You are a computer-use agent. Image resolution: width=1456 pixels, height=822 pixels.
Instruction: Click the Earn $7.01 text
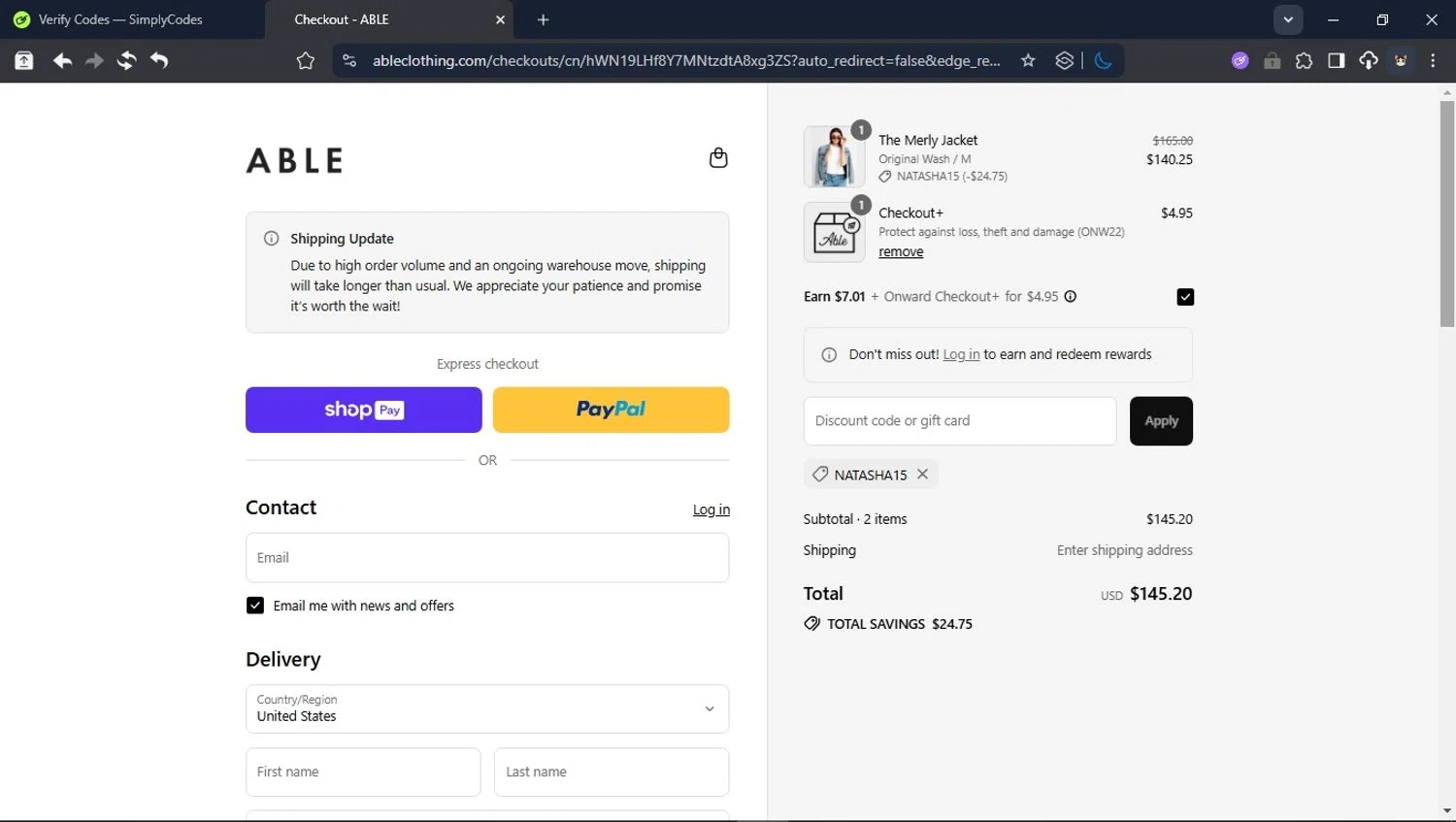[x=834, y=297]
